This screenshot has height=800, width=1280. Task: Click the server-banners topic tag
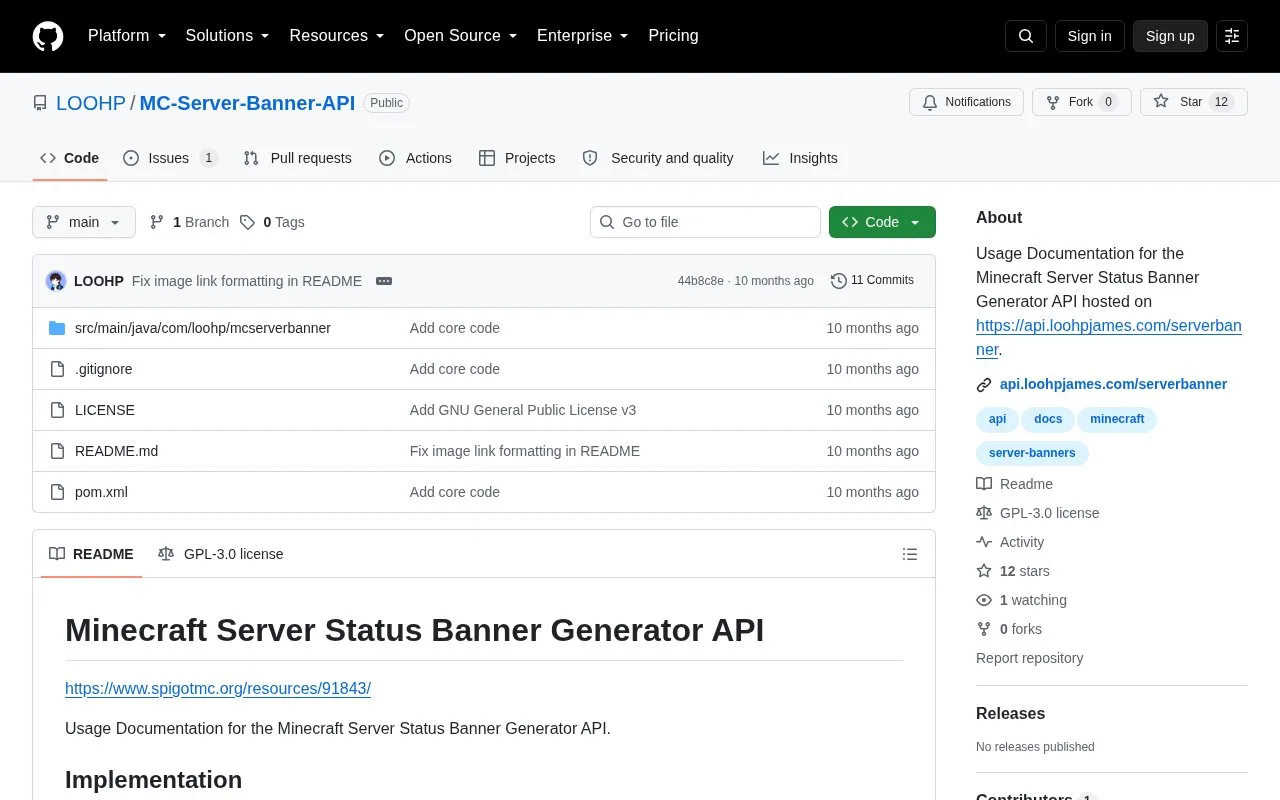point(1032,453)
